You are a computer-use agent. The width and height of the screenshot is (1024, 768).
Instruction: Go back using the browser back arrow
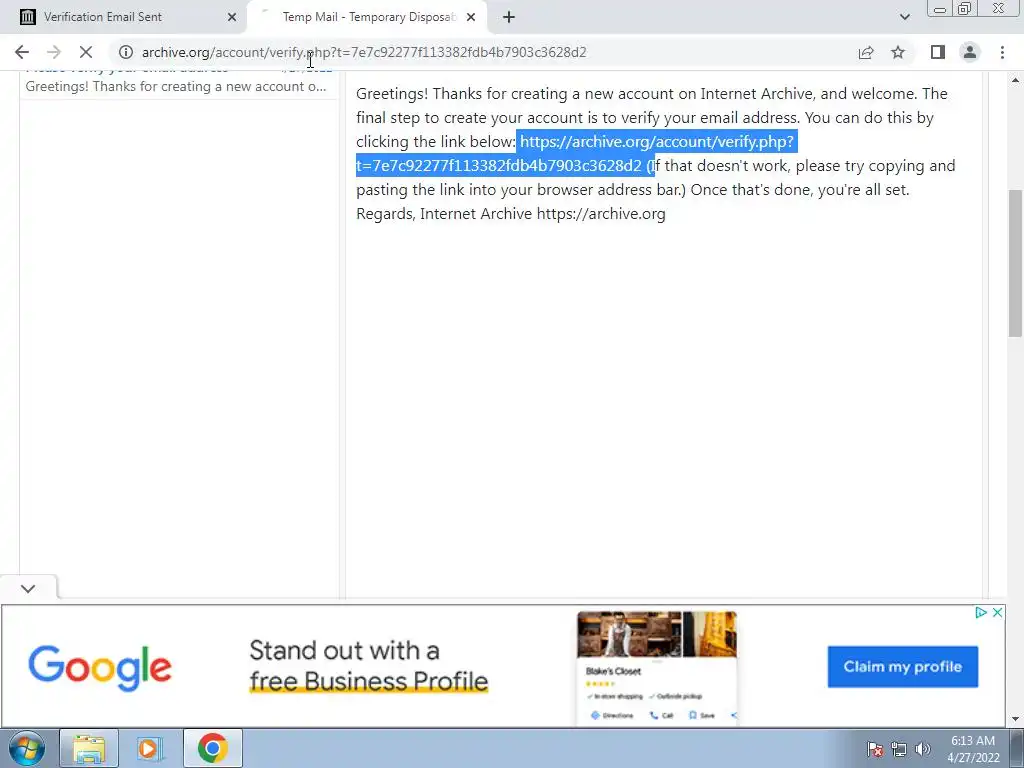(x=22, y=52)
